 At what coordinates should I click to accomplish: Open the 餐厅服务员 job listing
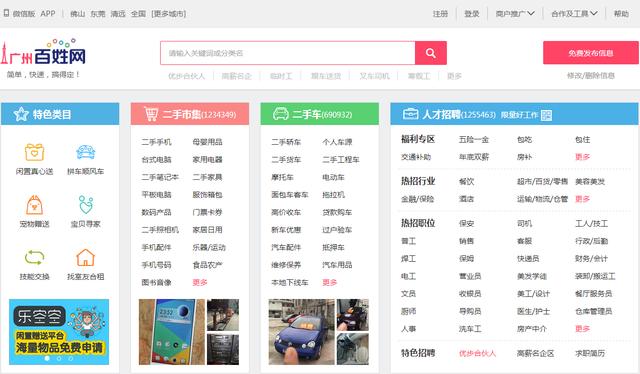[593, 294]
